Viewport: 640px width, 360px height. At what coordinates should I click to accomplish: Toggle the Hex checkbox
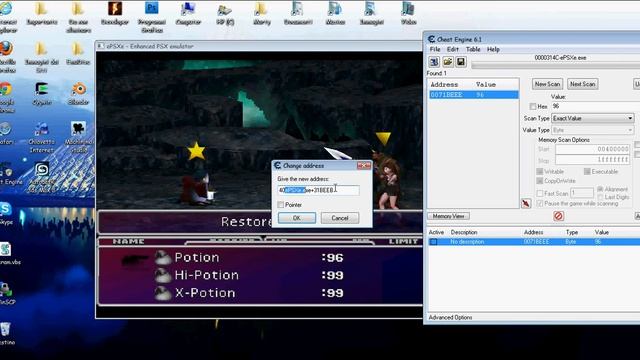(x=533, y=106)
